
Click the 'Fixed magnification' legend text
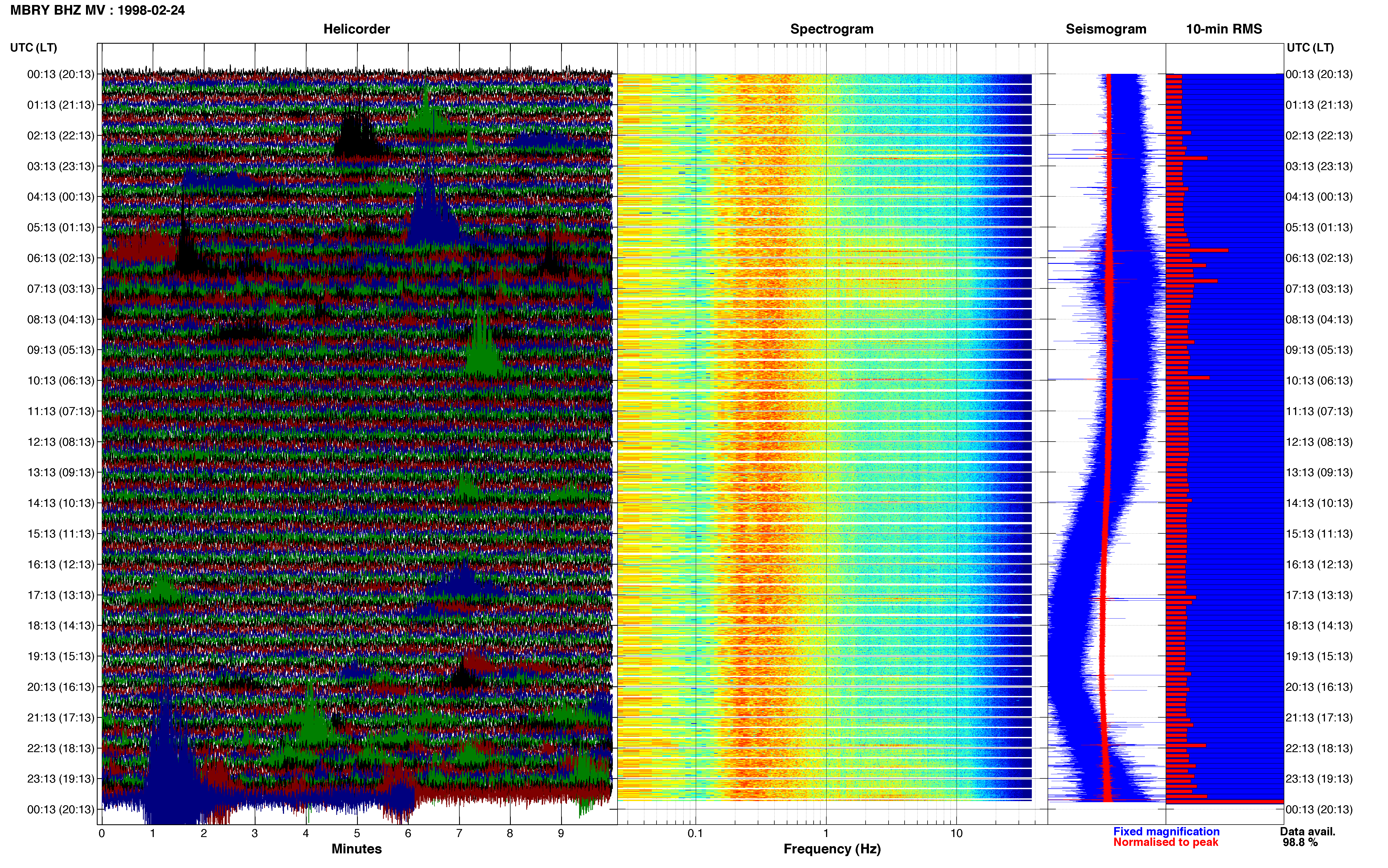coord(1166,831)
